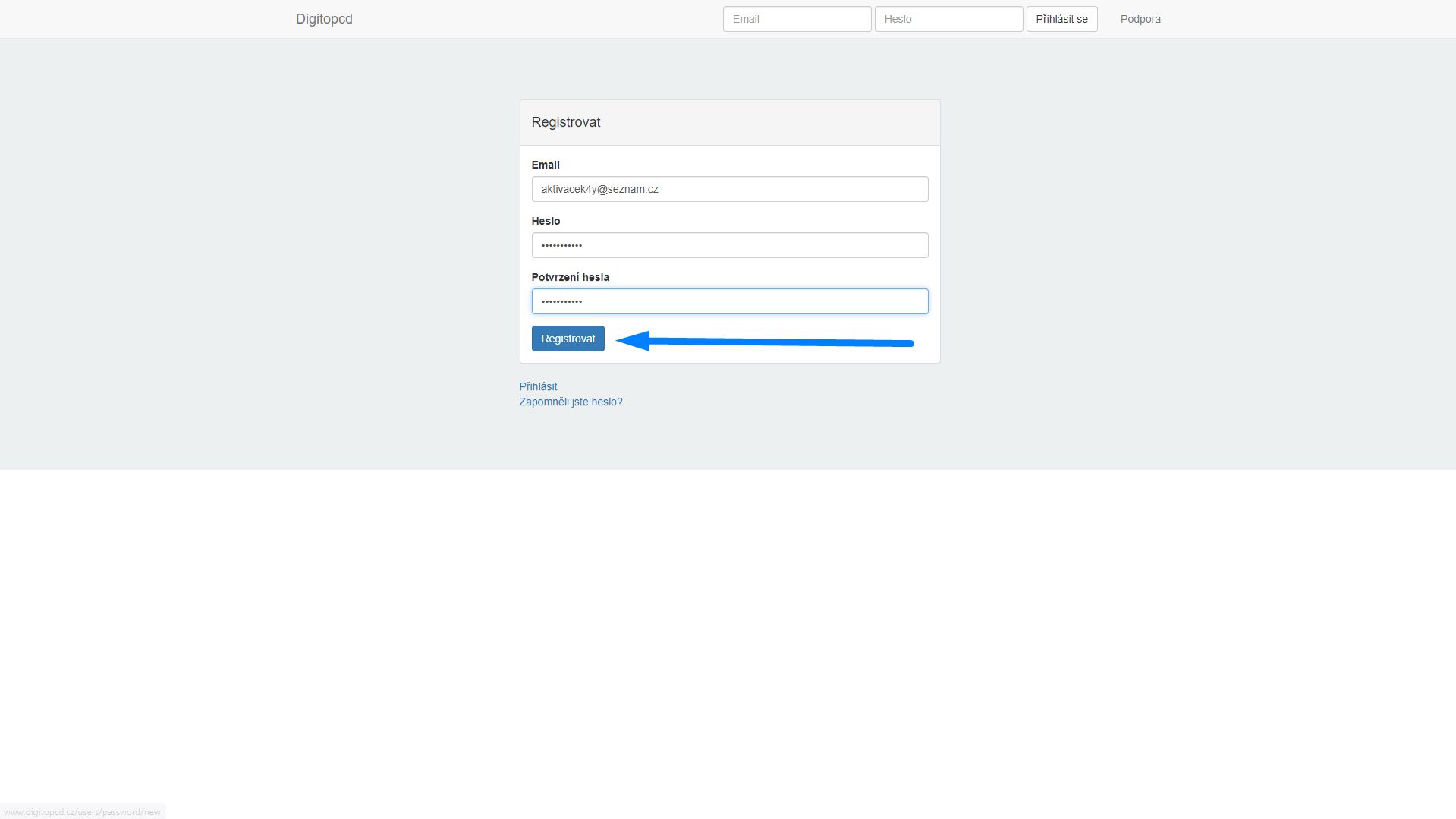Focus the Potvrzení hesla password field
The width and height of the screenshot is (1456, 819).
point(729,301)
